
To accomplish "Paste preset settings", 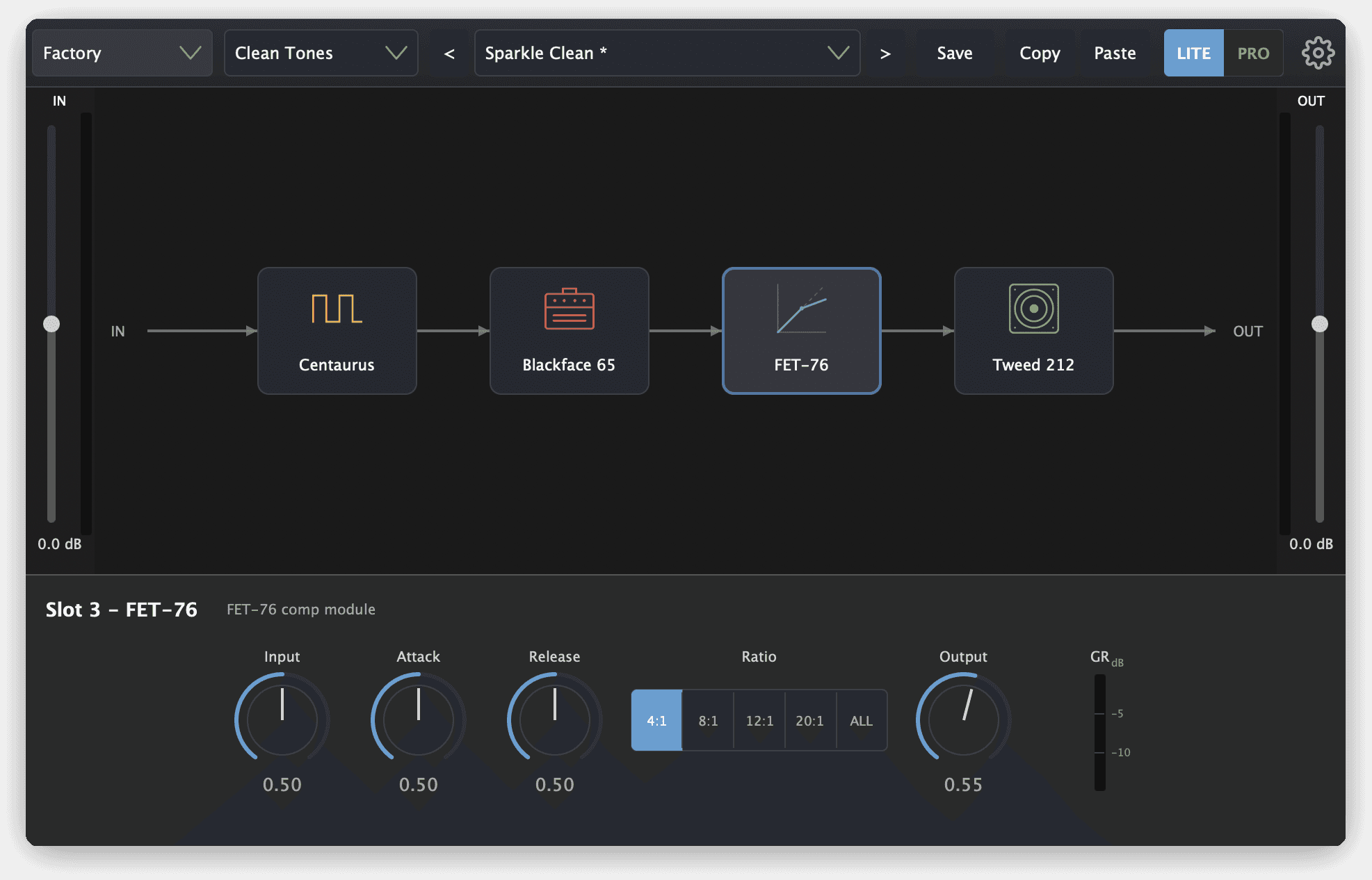I will [x=1115, y=54].
